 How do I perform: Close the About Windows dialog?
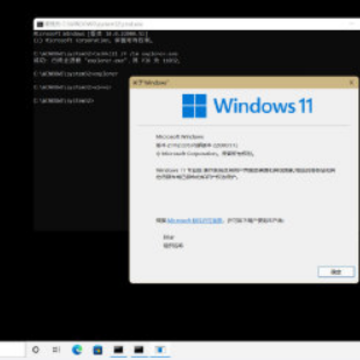351,83
